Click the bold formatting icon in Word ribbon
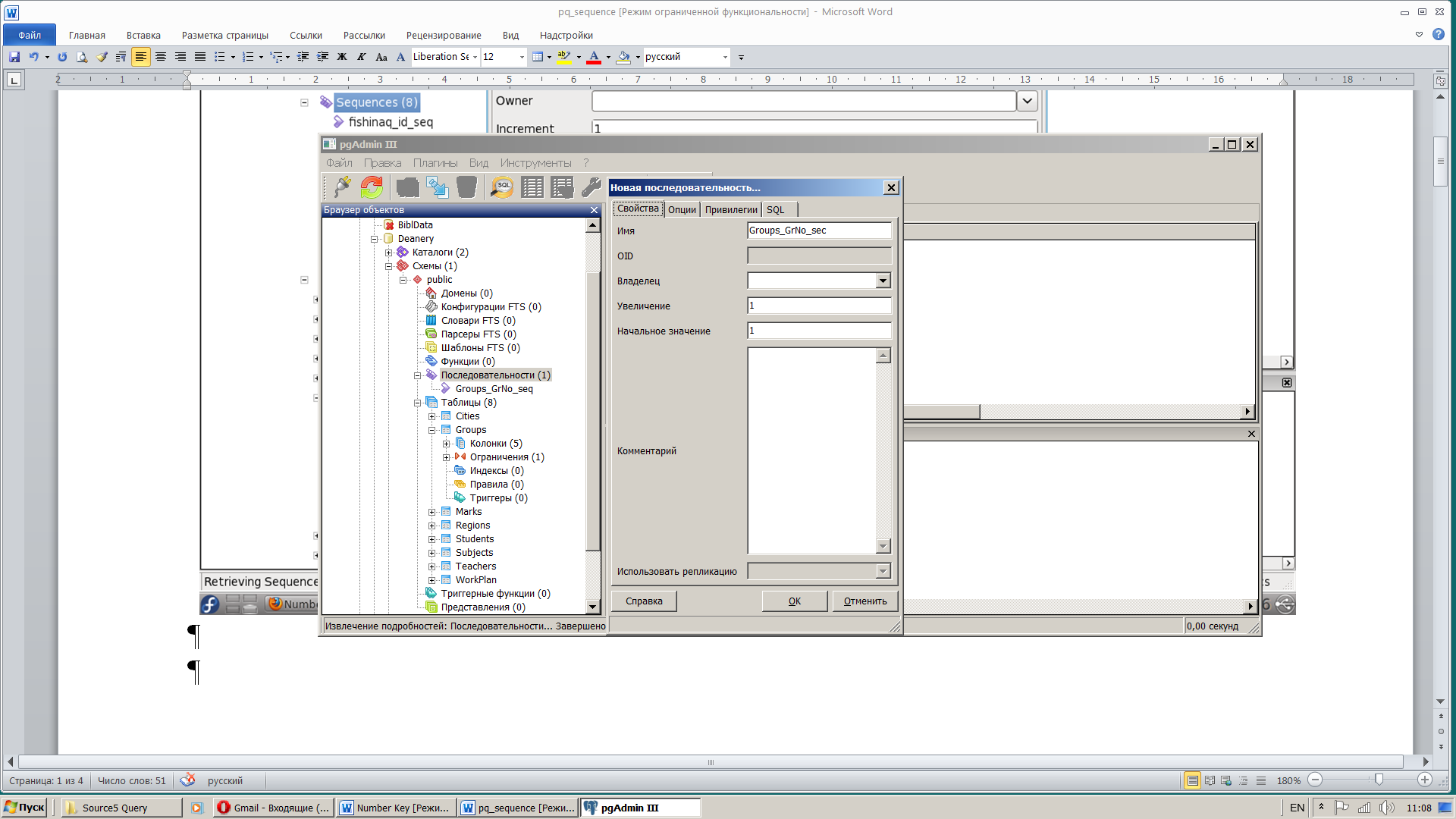 pos(343,56)
